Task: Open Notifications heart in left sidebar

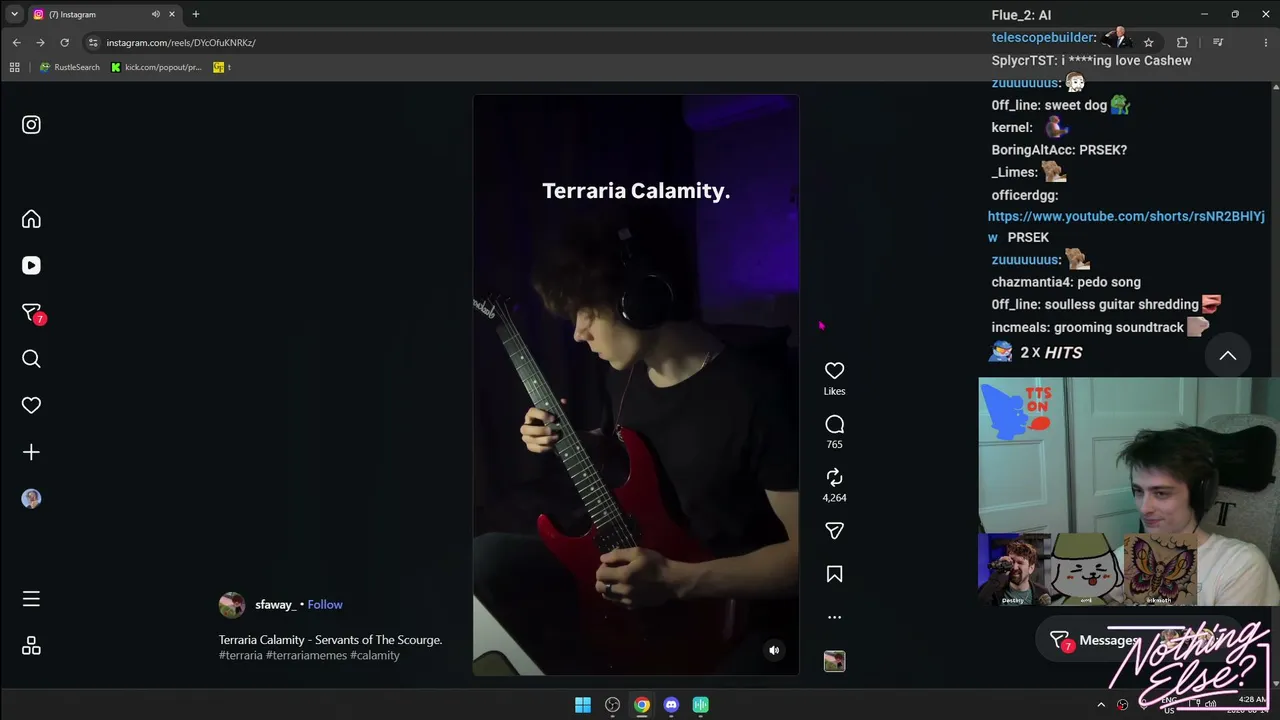Action: pyautogui.click(x=31, y=405)
